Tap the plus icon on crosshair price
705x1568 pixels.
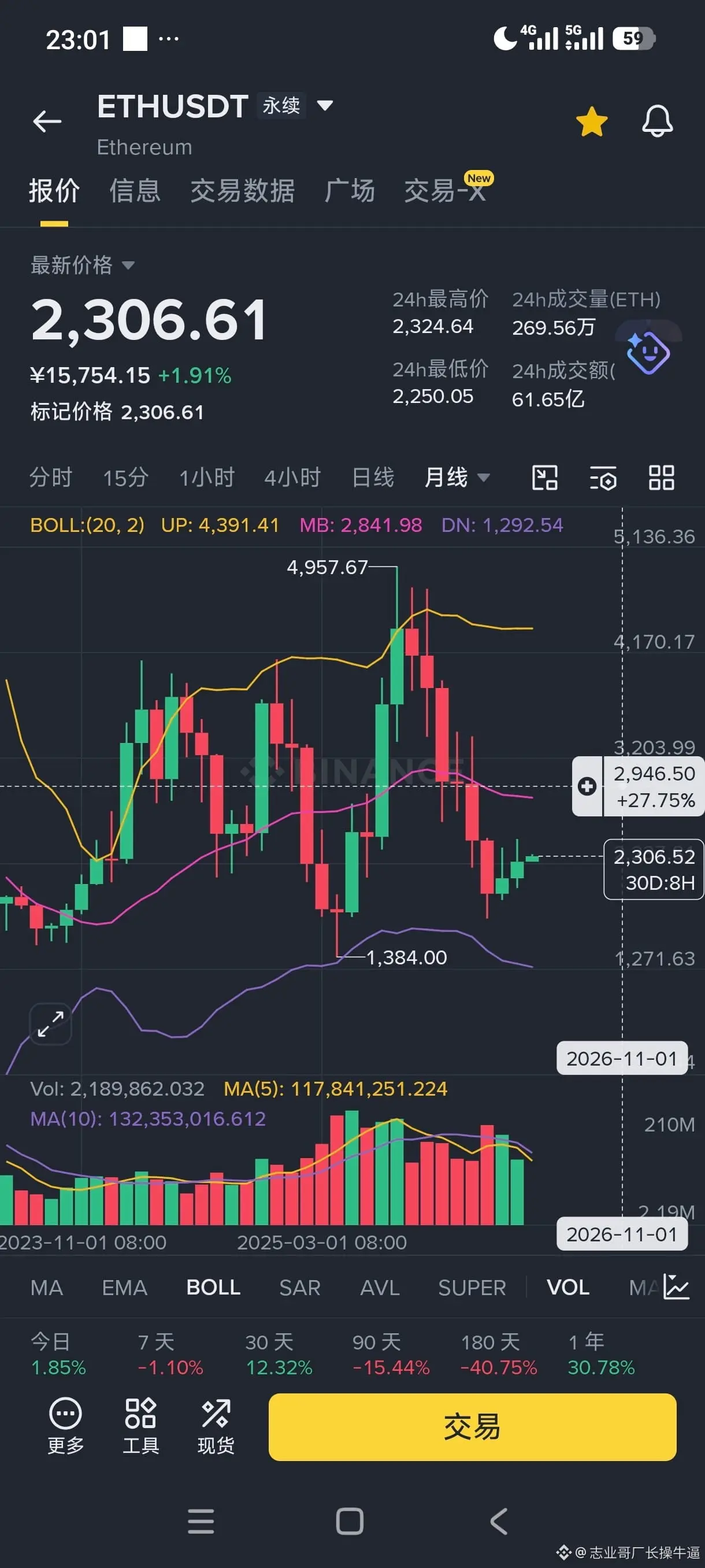coord(587,786)
